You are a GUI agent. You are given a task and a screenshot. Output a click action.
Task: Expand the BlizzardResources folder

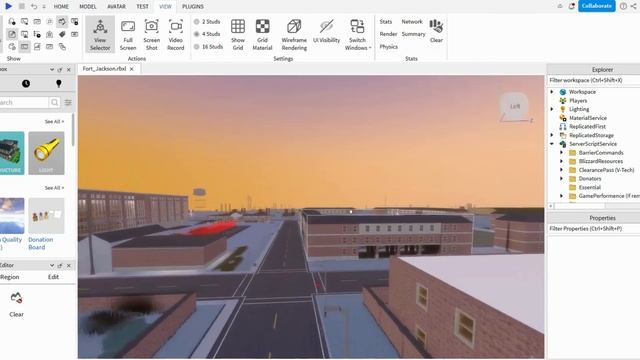coord(561,161)
